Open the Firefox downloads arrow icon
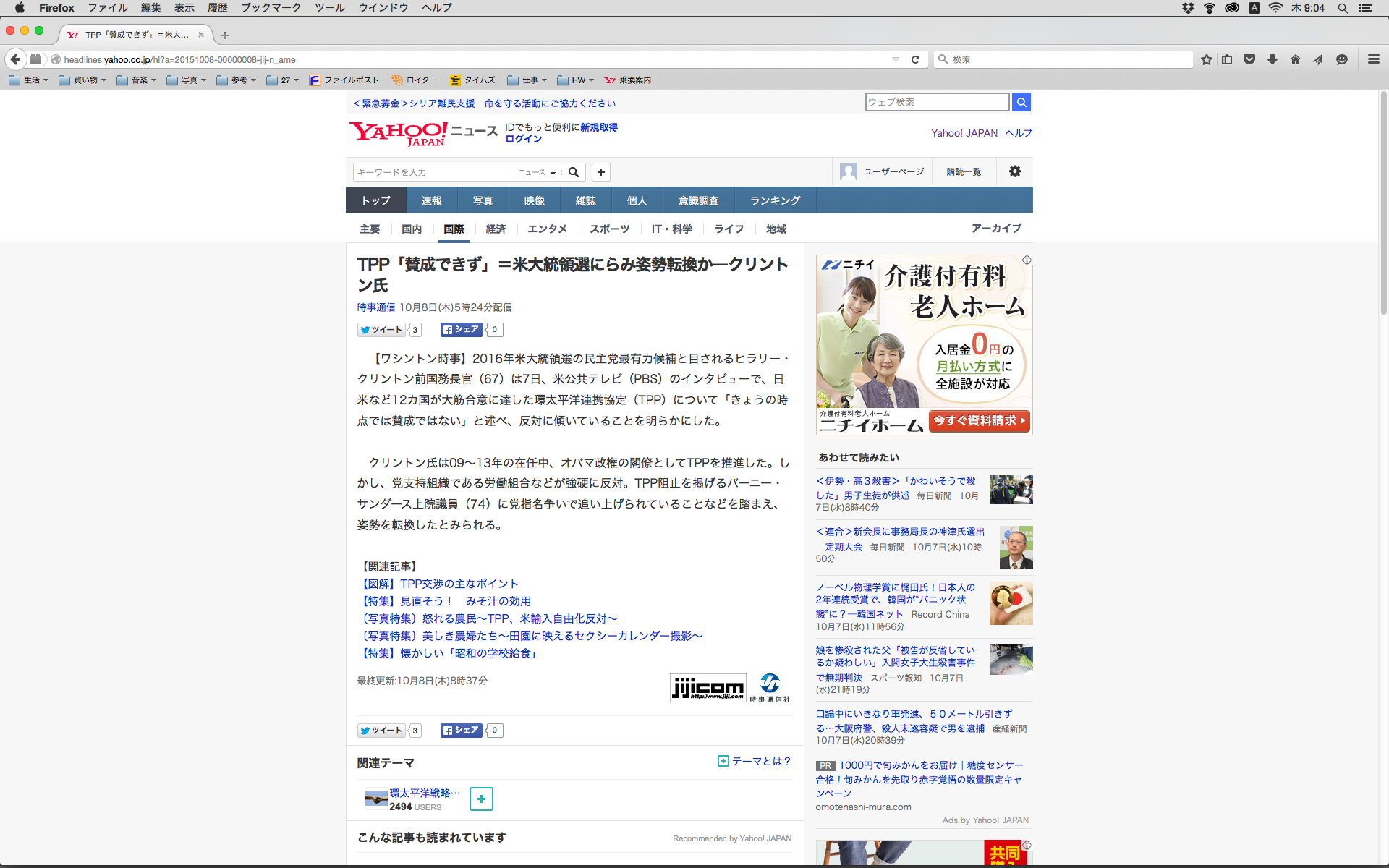This screenshot has height=868, width=1389. pyautogui.click(x=1273, y=59)
